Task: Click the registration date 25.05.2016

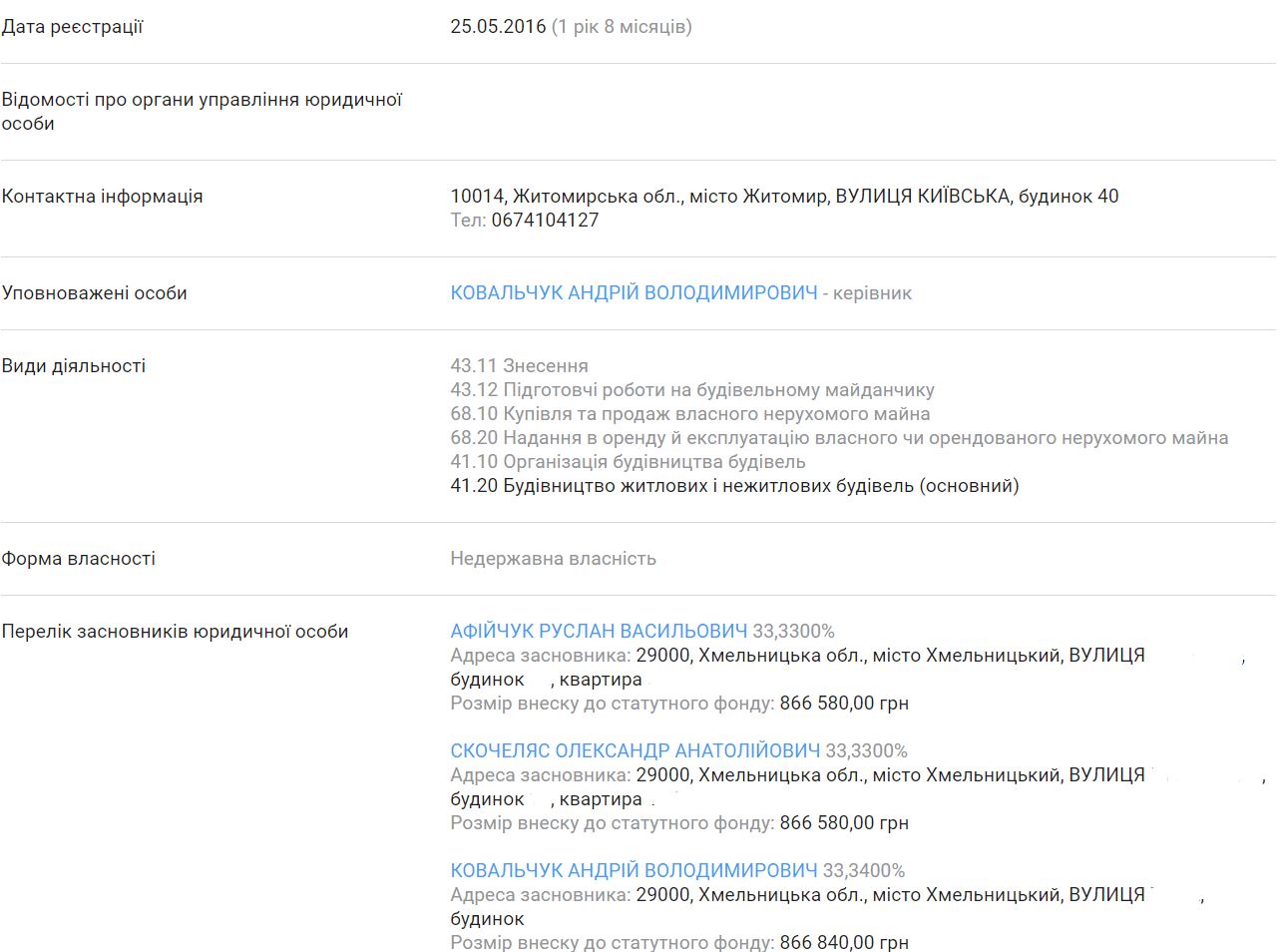Action: [x=498, y=27]
